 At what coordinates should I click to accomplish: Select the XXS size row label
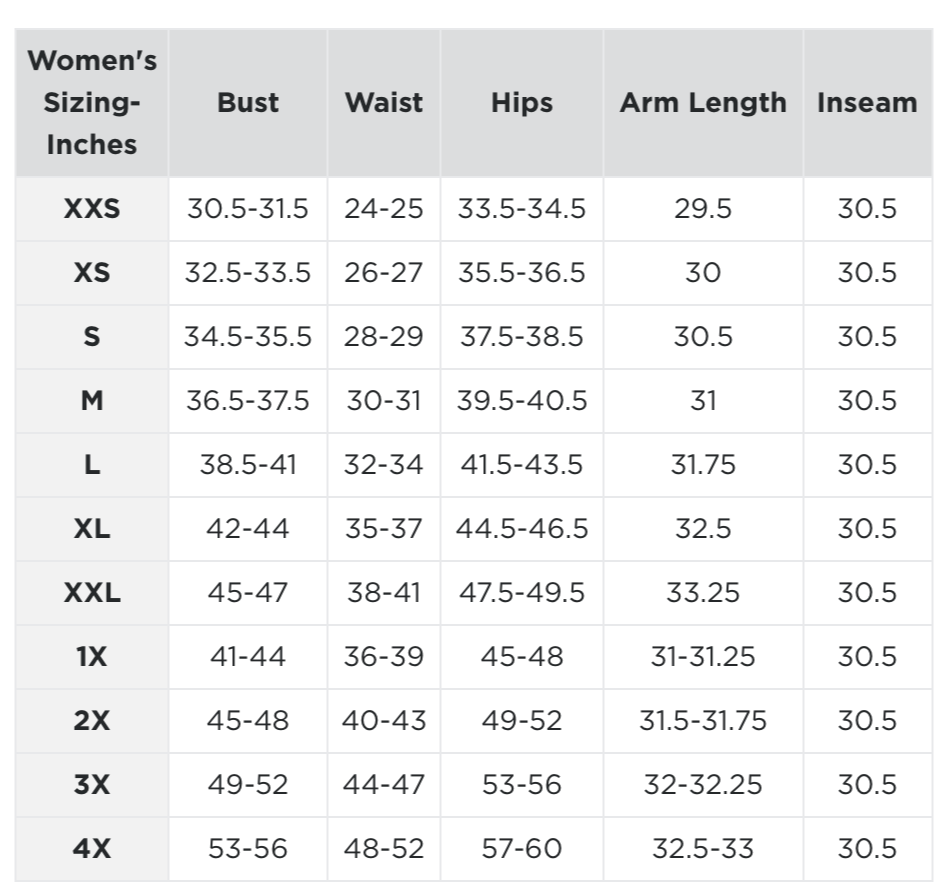coord(92,209)
